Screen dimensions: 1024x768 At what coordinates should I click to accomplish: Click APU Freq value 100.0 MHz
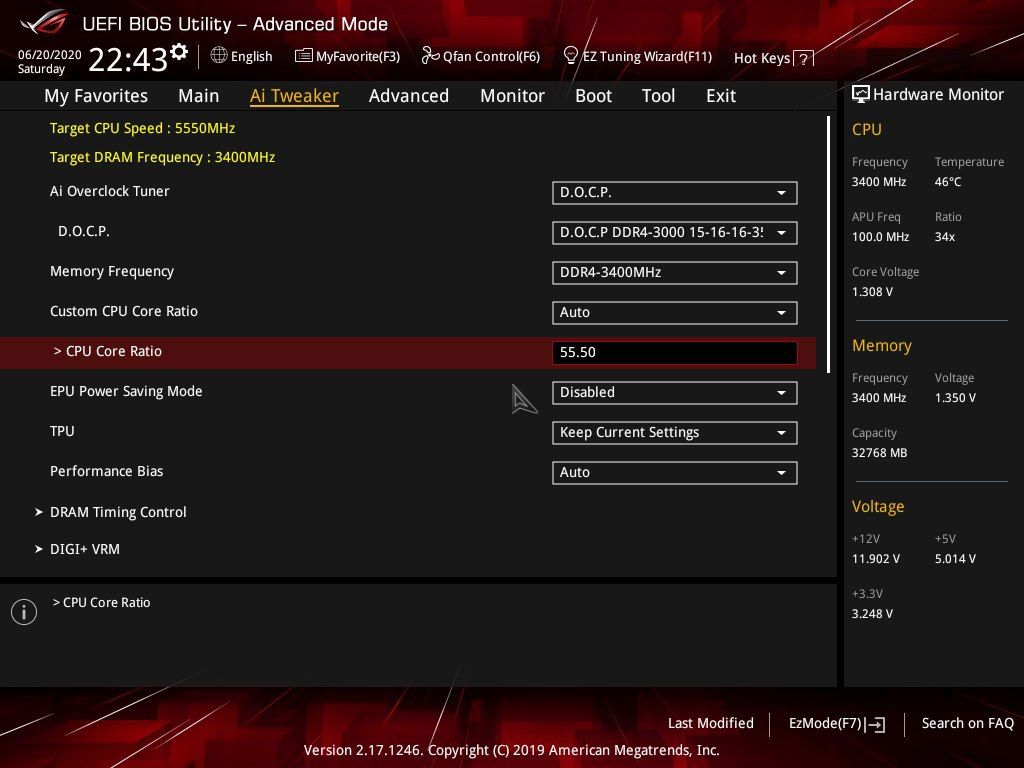coord(880,237)
